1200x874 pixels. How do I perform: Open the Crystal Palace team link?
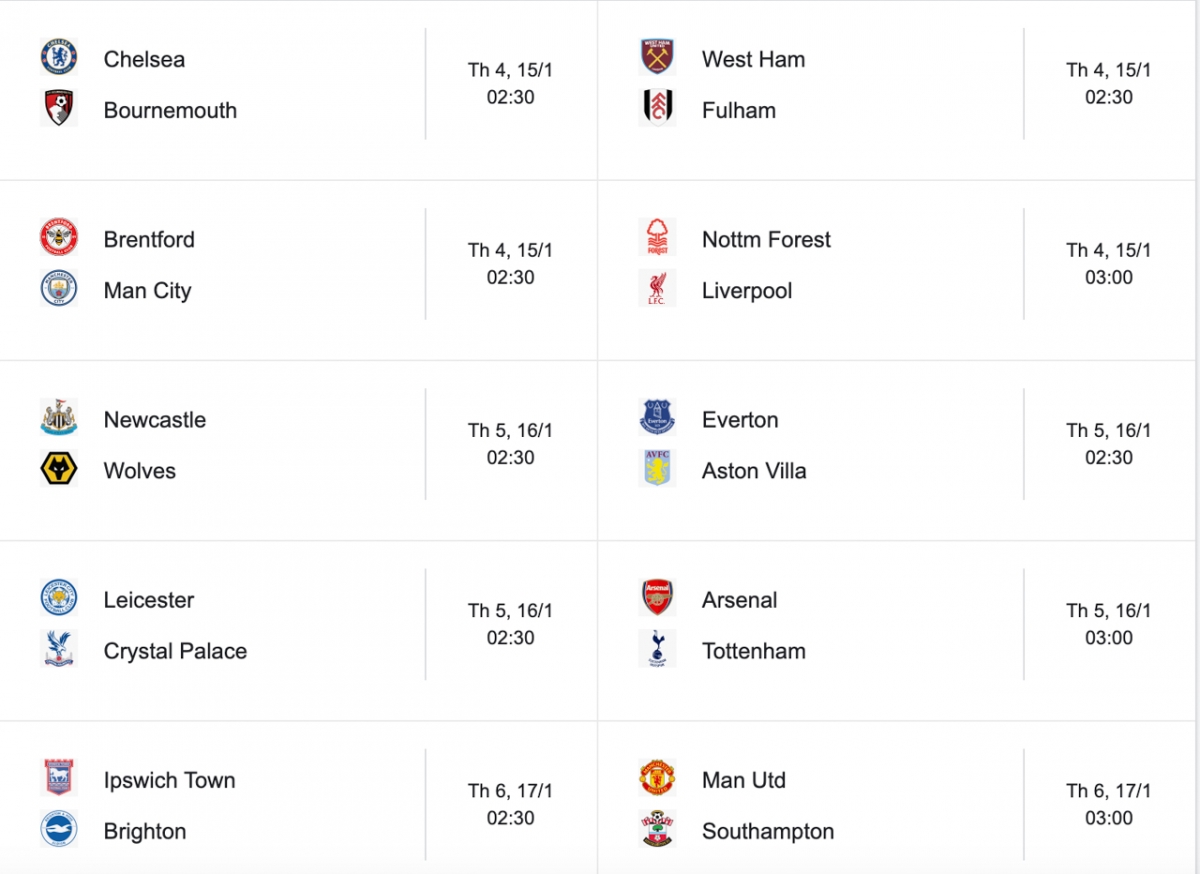pos(175,651)
